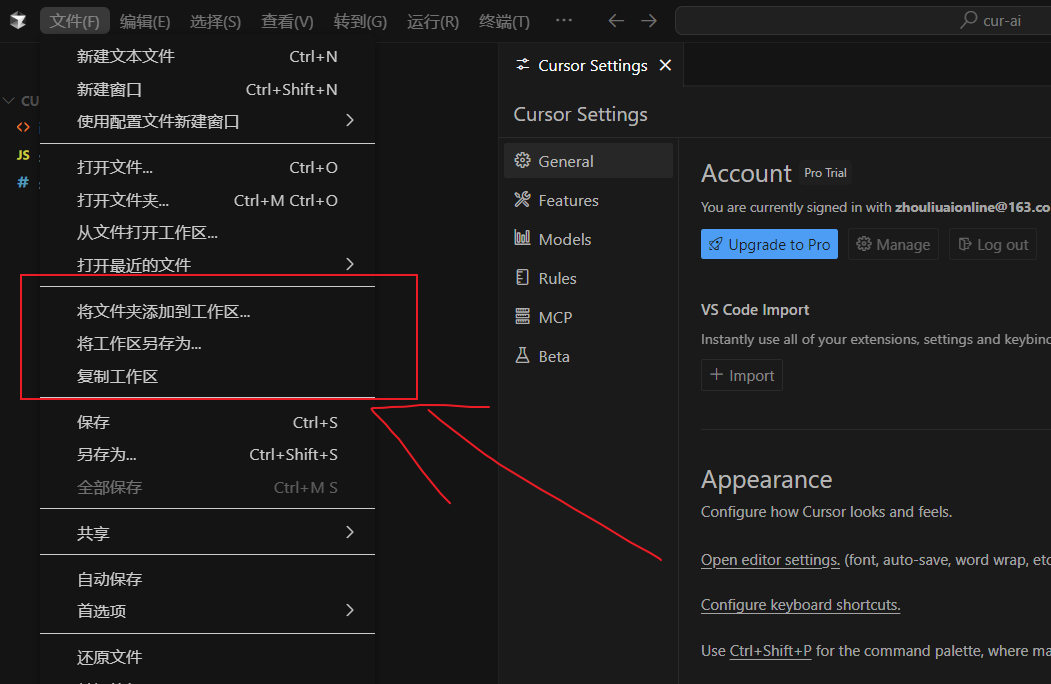Viewport: 1051px width, 684px height.
Task: Click the HTML file icon in explorer
Action: (x=23, y=127)
